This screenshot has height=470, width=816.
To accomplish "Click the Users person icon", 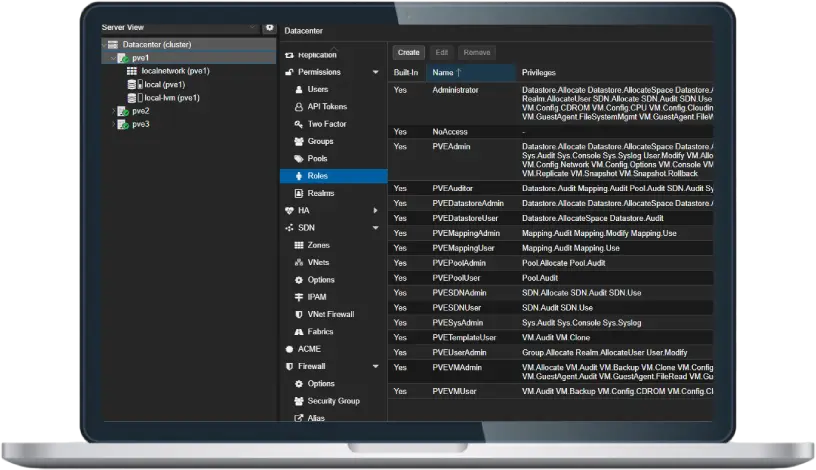I will [x=299, y=90].
